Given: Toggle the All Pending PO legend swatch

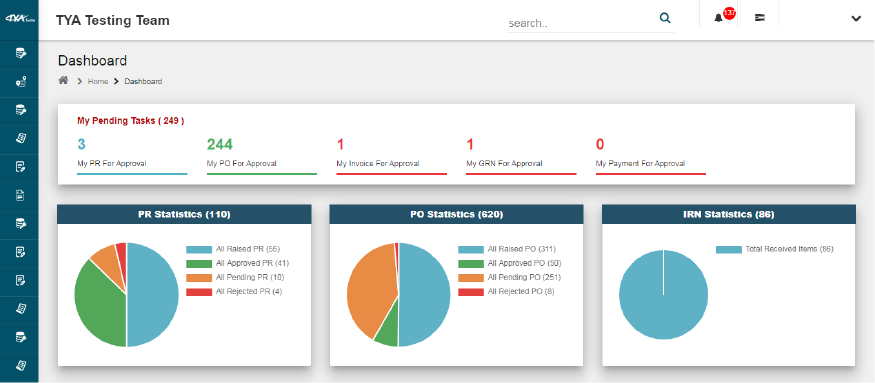Looking at the screenshot, I should click(471, 277).
